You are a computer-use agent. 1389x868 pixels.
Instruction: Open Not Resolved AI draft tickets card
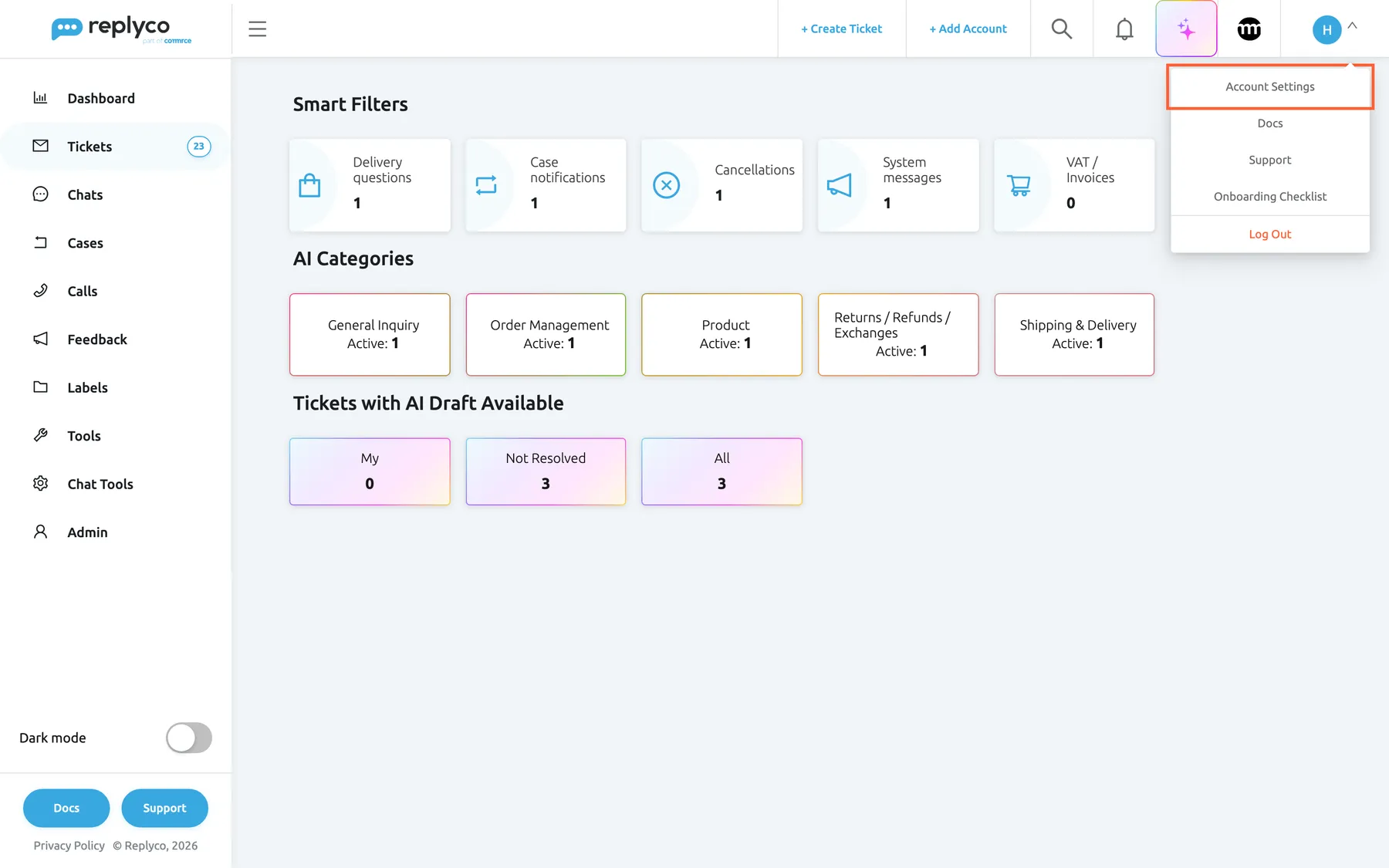546,471
